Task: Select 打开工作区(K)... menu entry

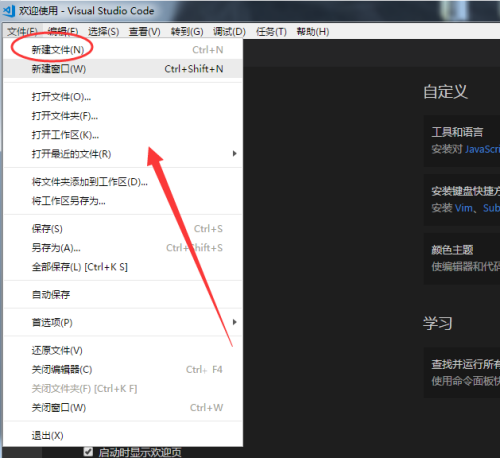Action: click(x=123, y=135)
